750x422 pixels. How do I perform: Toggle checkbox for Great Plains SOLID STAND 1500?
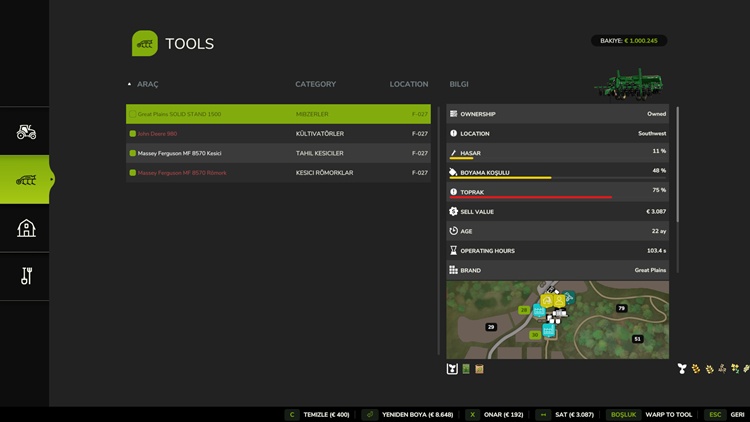click(132, 115)
